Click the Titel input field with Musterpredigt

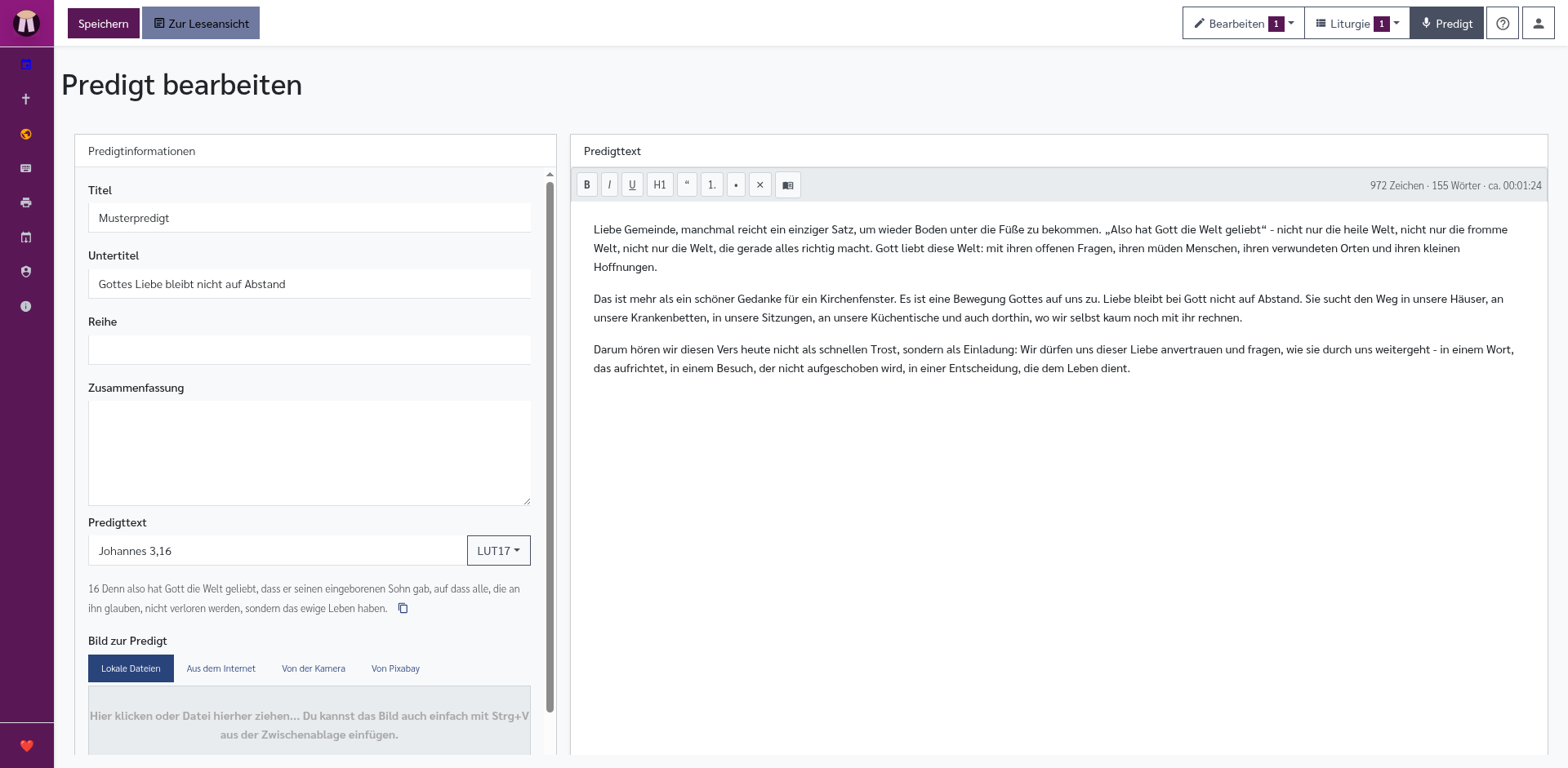click(310, 218)
